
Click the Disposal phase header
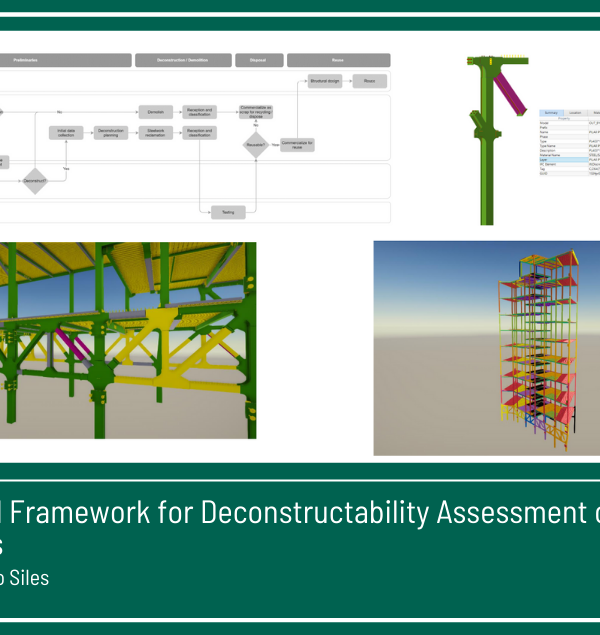[x=258, y=60]
